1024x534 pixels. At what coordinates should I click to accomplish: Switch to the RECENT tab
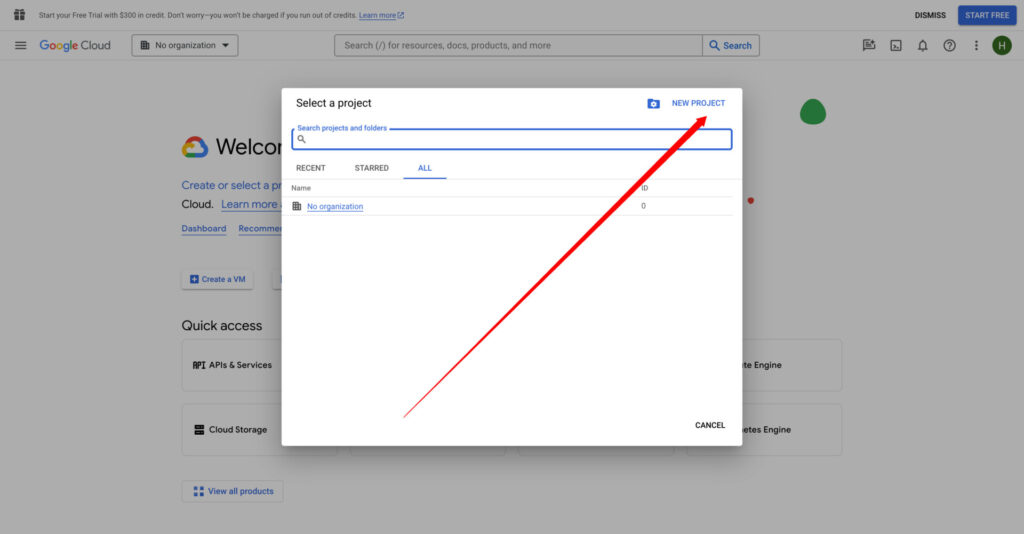coord(310,168)
